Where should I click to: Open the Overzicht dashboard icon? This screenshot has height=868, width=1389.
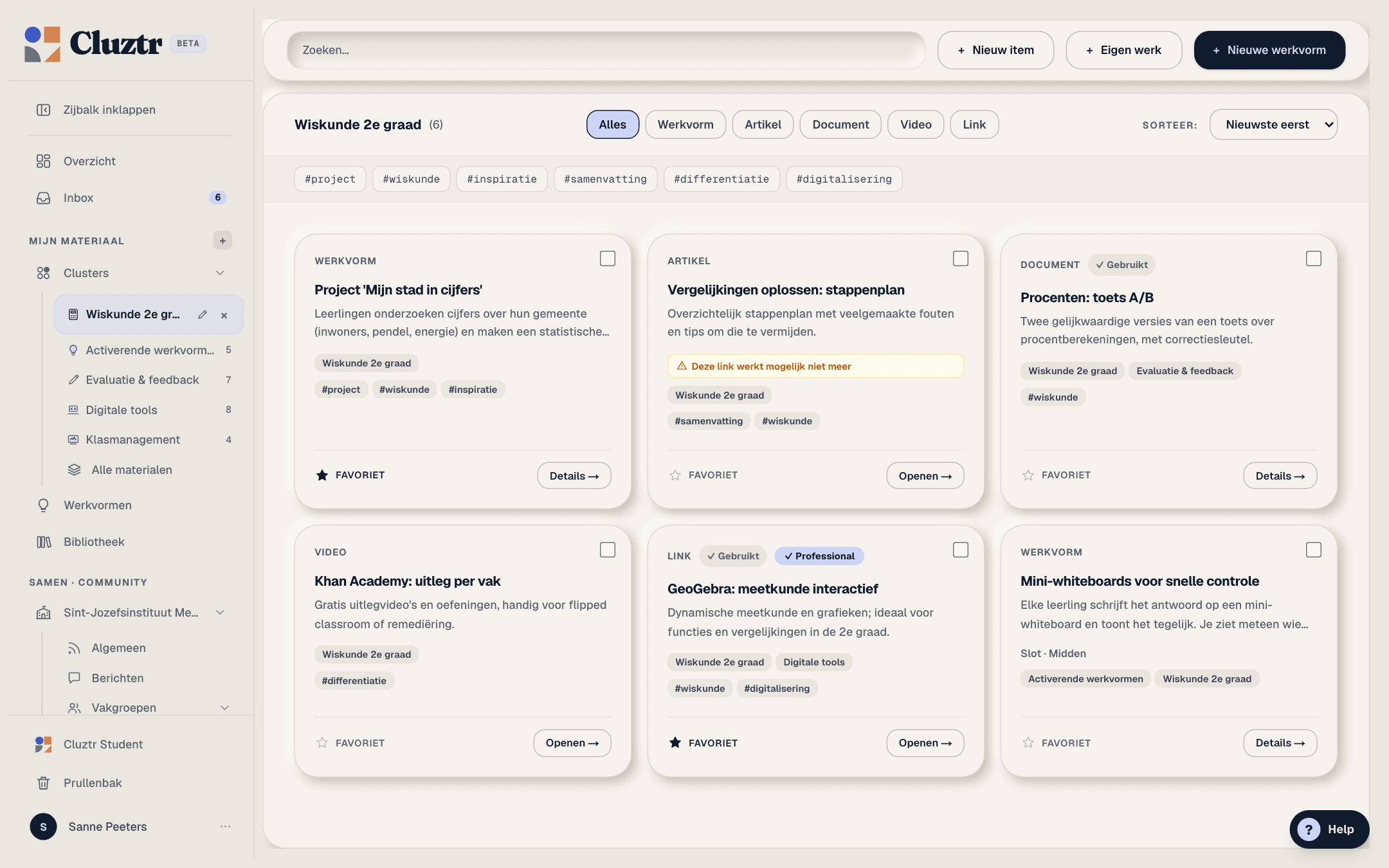coord(43,161)
